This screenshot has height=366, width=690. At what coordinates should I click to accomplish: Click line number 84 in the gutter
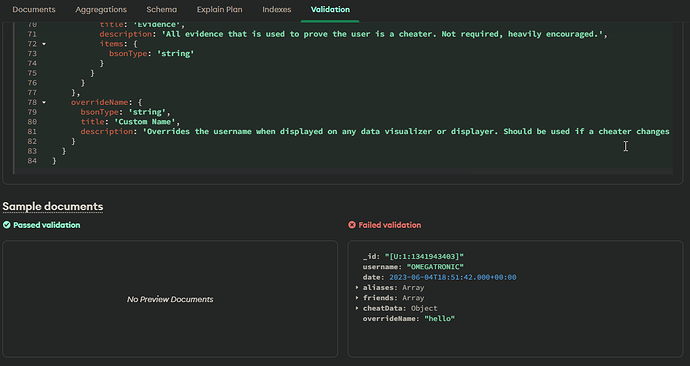click(x=32, y=161)
